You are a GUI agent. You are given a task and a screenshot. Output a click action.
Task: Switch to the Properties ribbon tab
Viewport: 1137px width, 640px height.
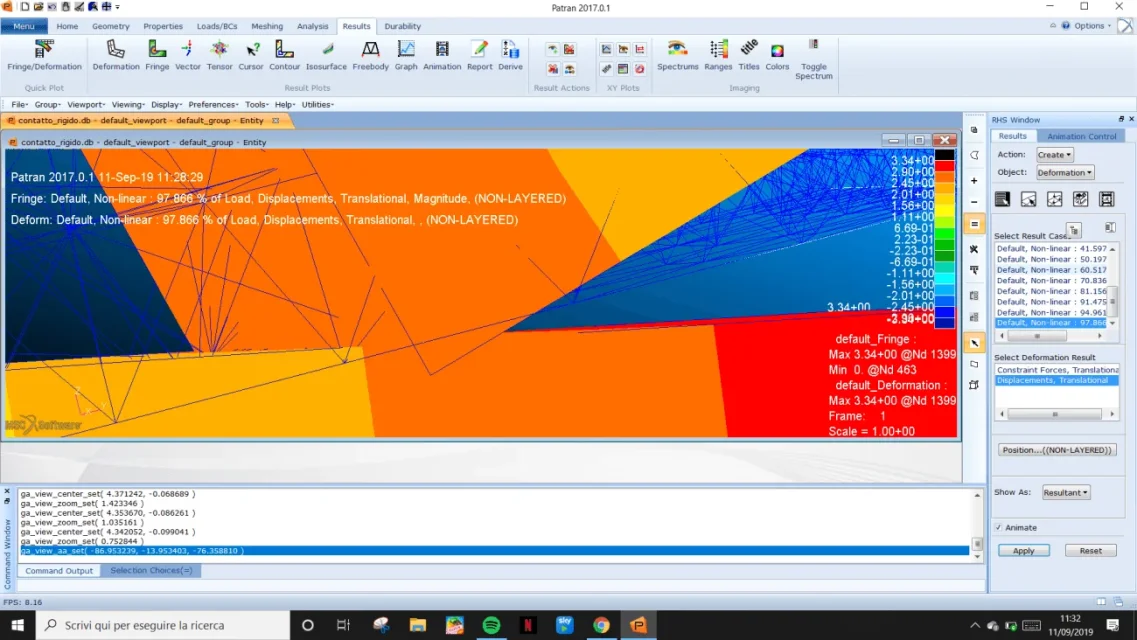tap(162, 26)
